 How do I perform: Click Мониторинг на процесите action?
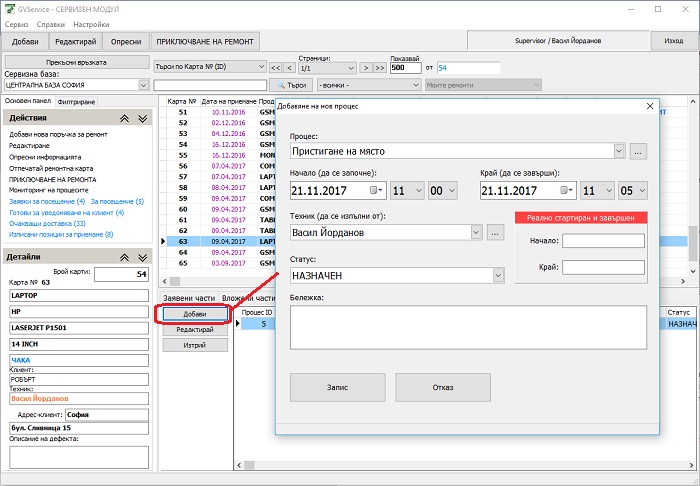49,190
